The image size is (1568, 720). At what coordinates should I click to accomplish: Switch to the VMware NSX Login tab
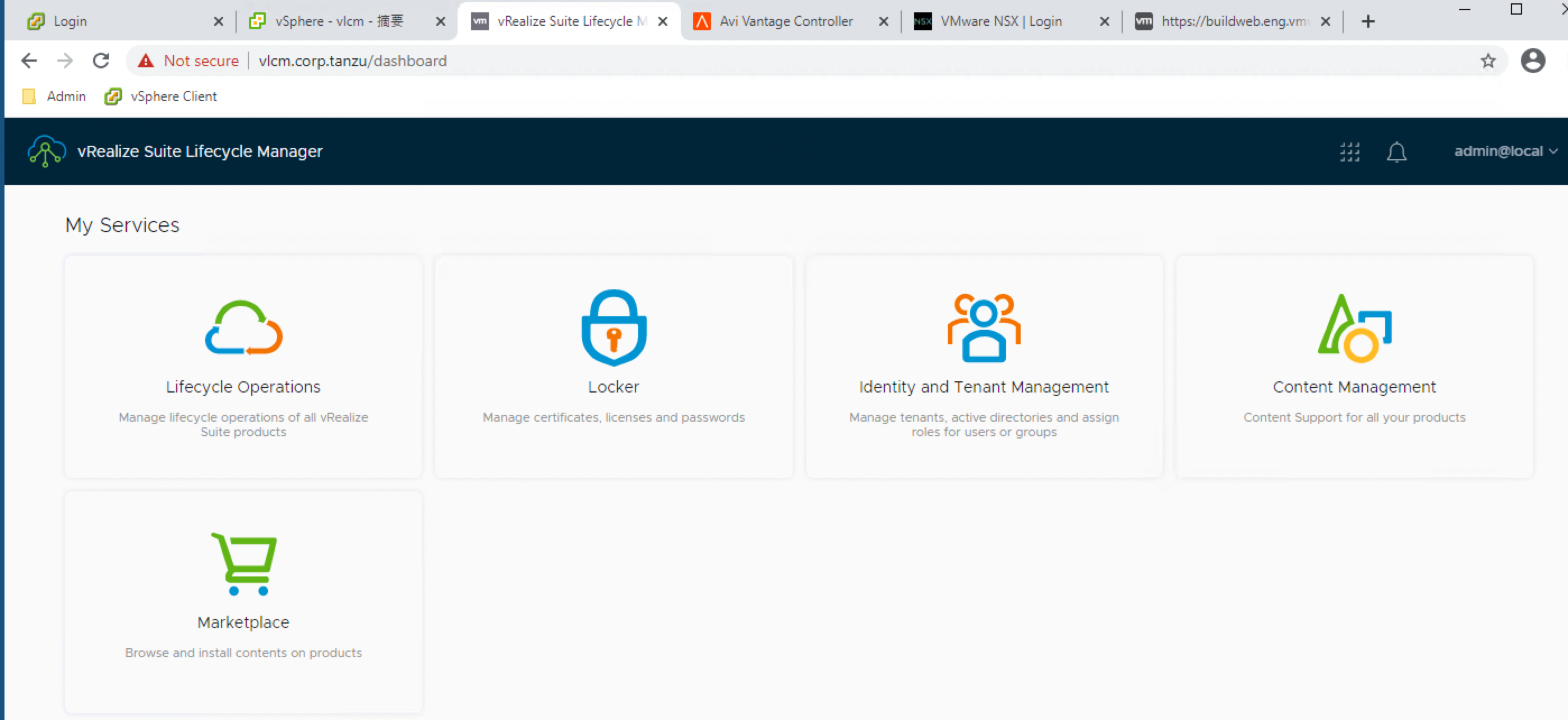[x=1000, y=21]
